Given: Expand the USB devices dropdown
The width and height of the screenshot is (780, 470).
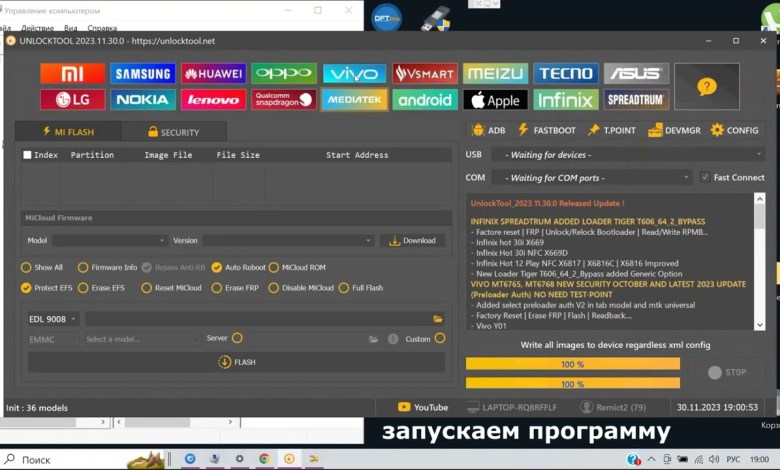Looking at the screenshot, I should 628,155.
